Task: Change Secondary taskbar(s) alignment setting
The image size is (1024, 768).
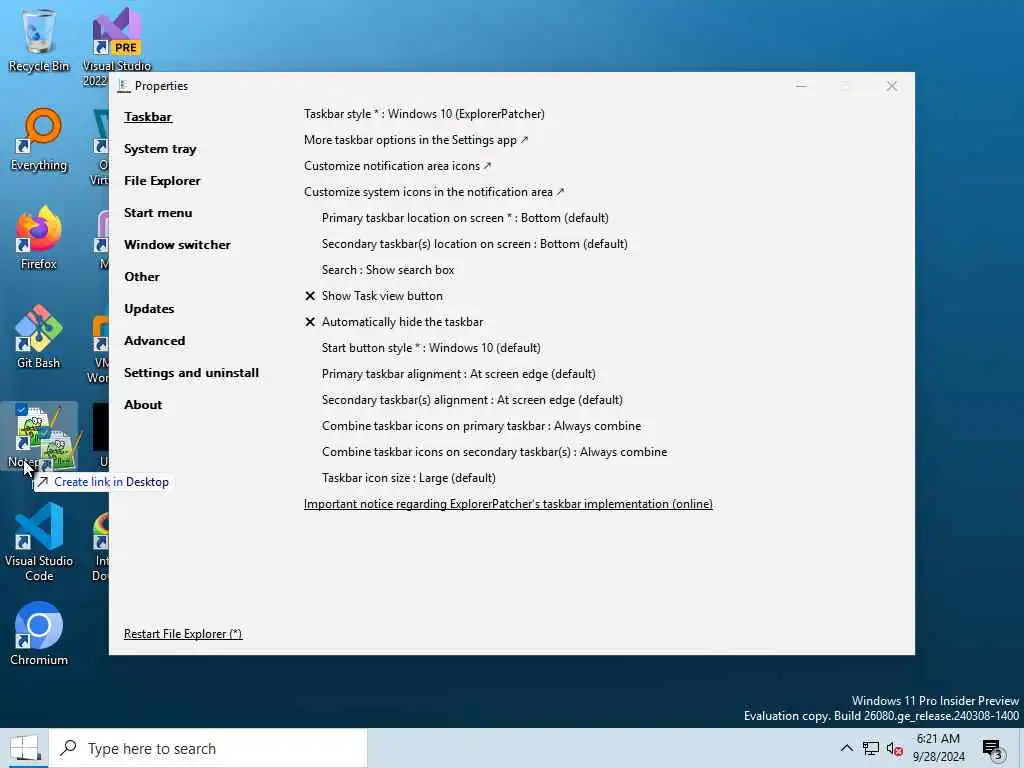Action: pyautogui.click(x=472, y=400)
